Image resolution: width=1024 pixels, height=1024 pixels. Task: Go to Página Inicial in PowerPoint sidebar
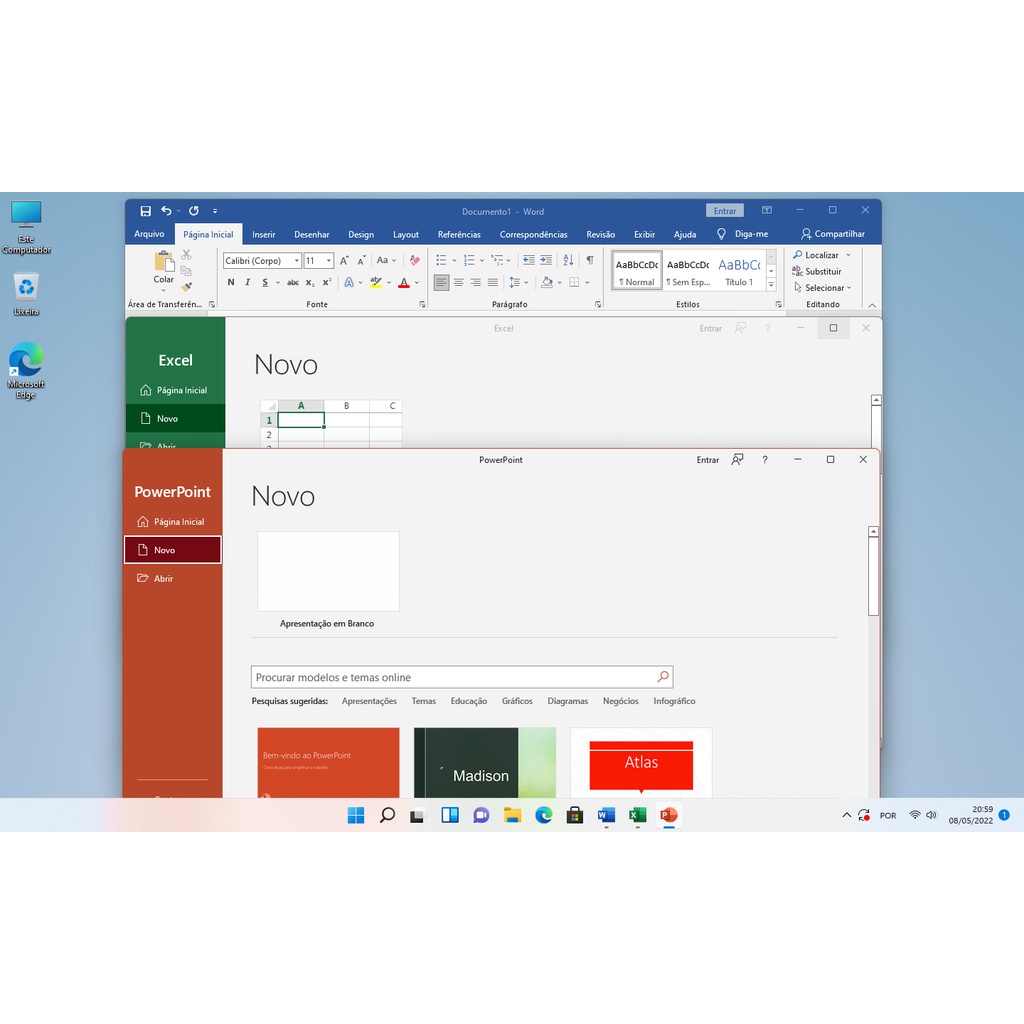(x=172, y=521)
